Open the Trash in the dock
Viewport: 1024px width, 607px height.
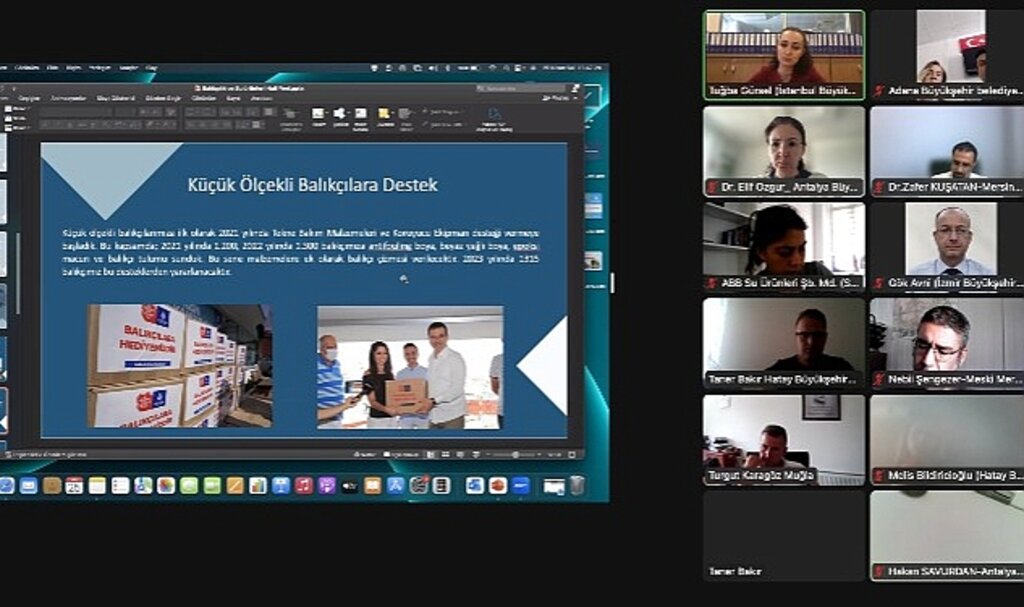[x=577, y=486]
